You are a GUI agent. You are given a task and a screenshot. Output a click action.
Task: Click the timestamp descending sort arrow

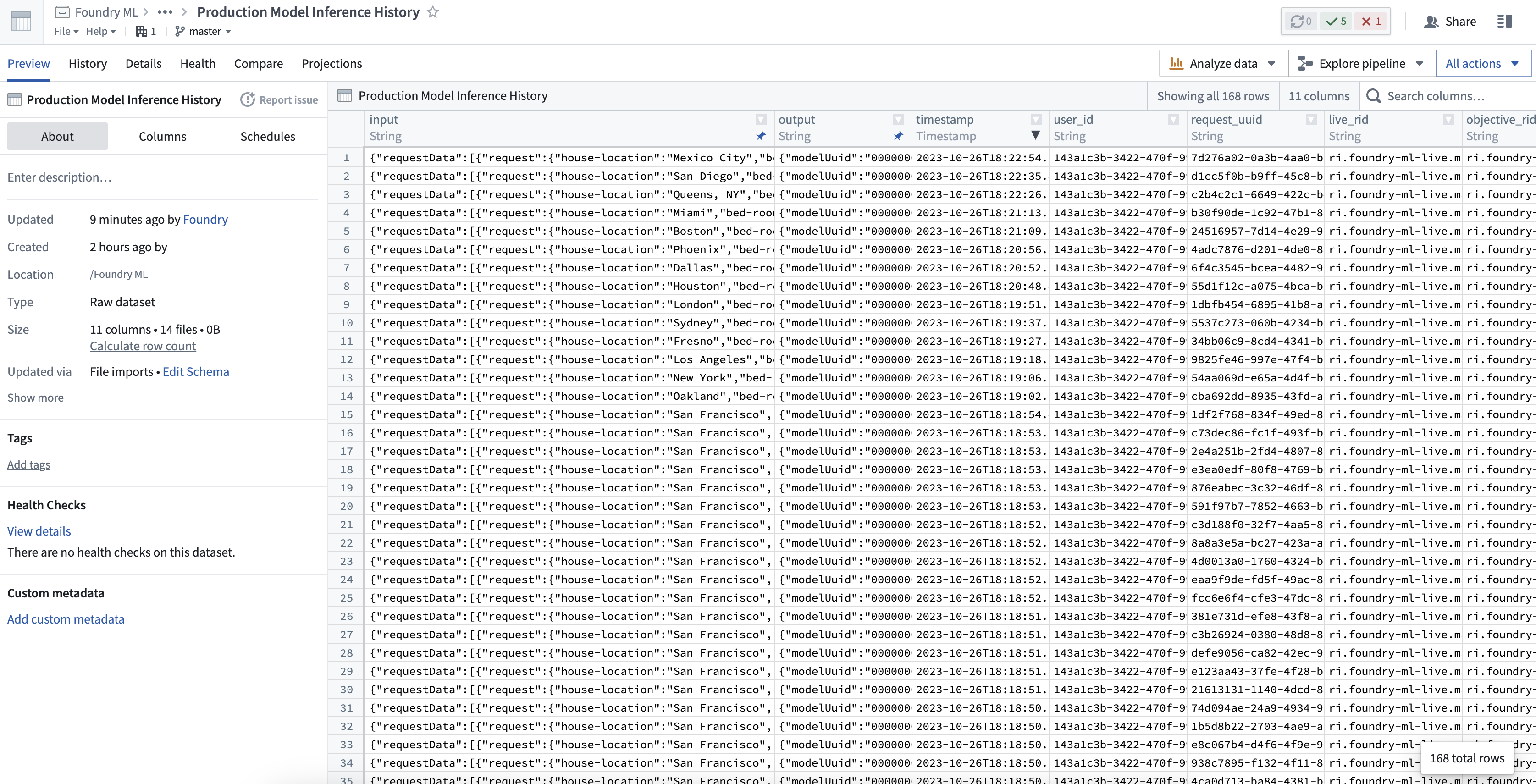[x=1036, y=135]
